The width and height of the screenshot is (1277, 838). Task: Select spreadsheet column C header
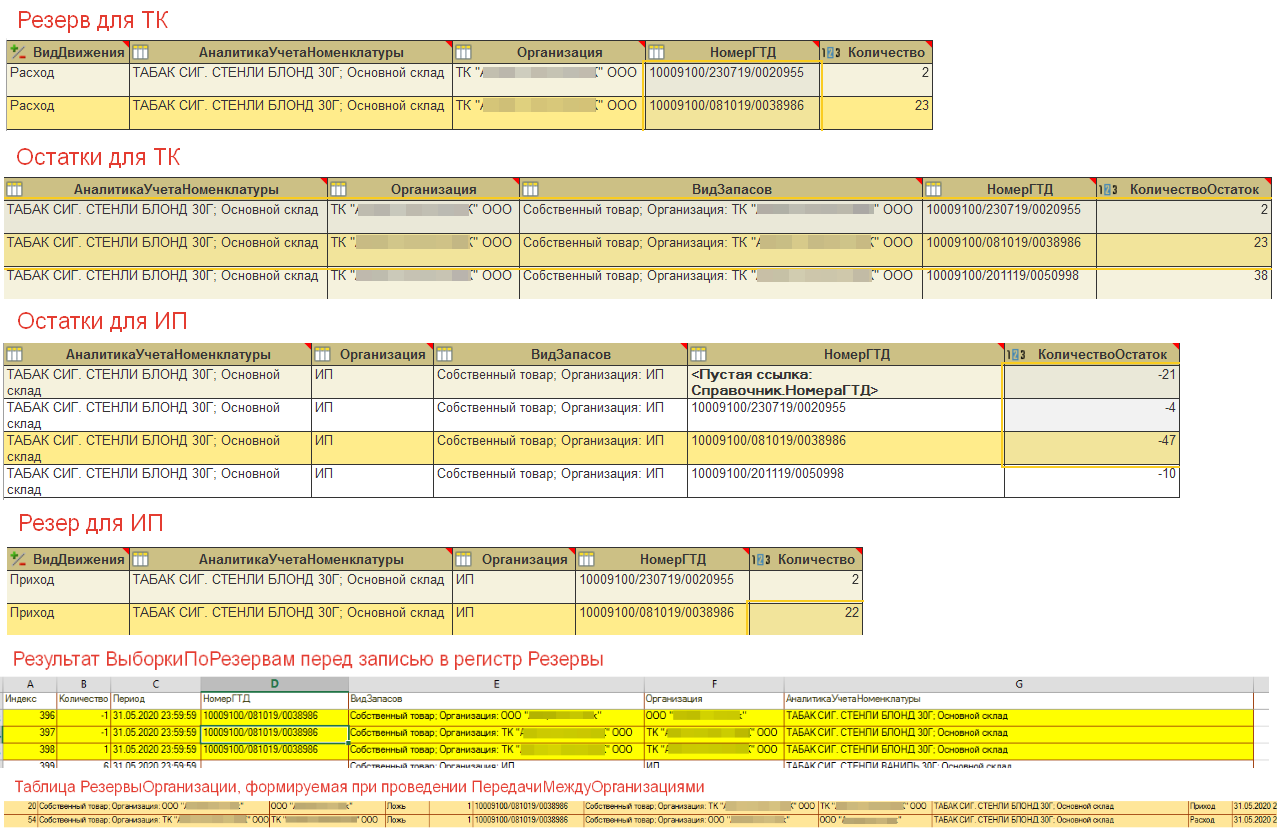point(155,683)
